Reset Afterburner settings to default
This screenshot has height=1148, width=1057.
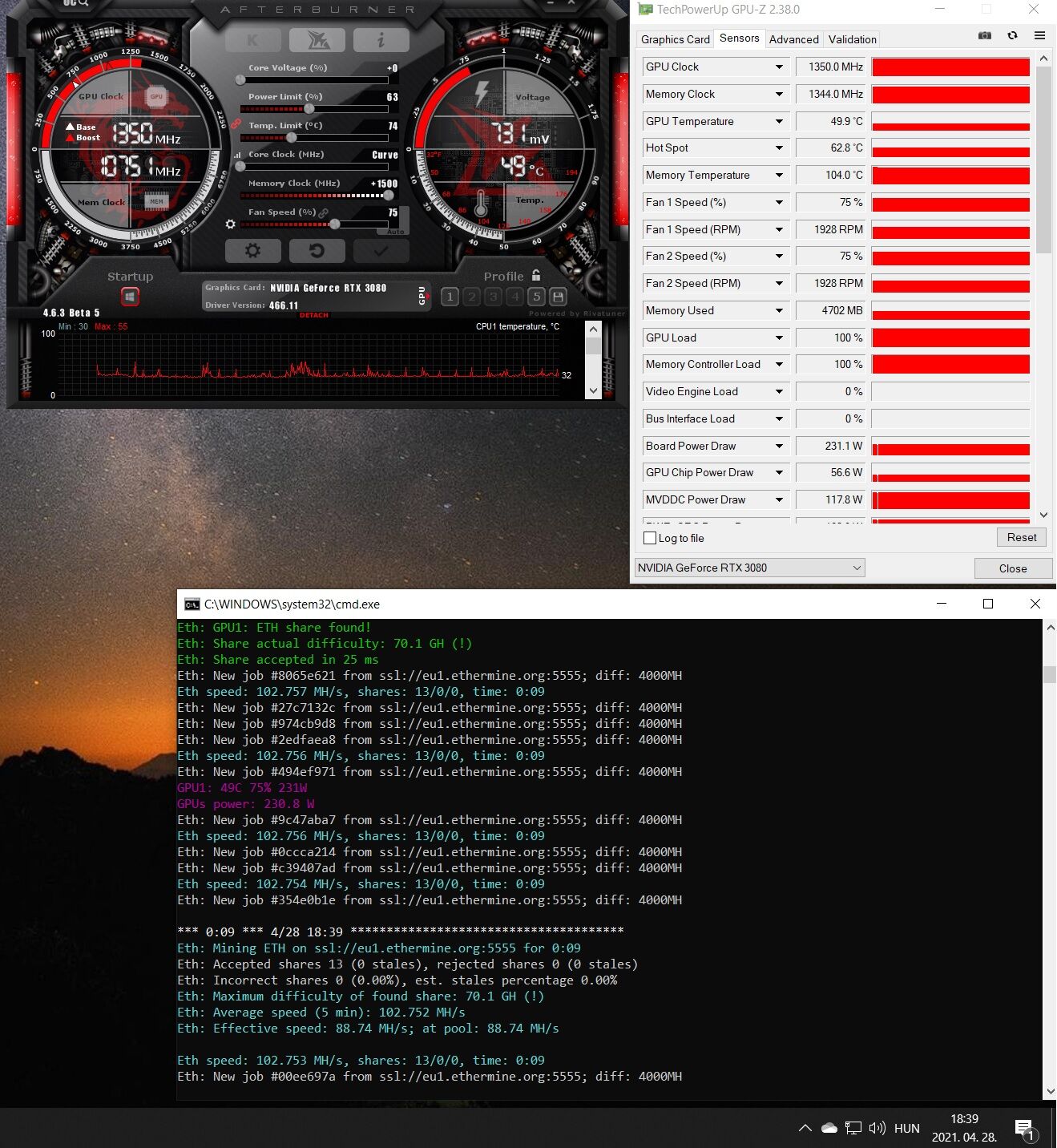coord(317,251)
